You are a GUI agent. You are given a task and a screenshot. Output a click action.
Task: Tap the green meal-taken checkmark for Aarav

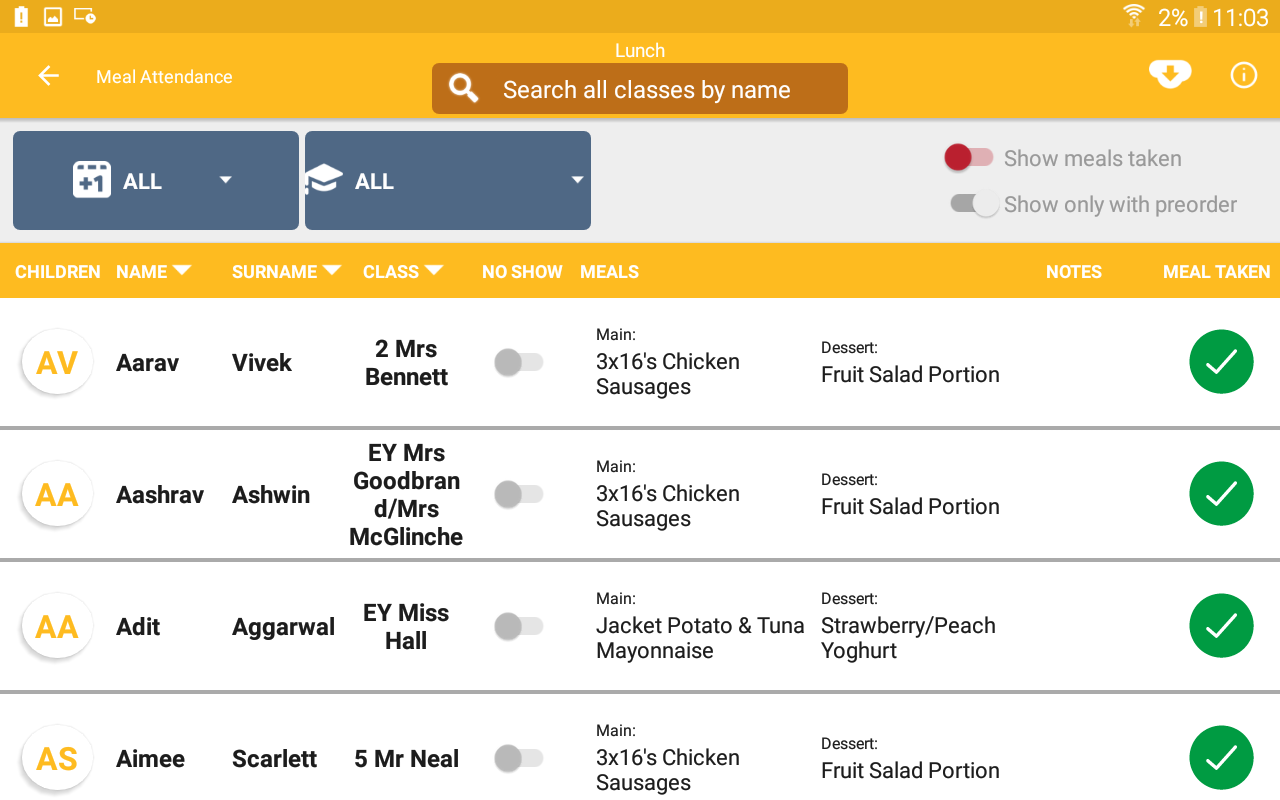[1221, 362]
